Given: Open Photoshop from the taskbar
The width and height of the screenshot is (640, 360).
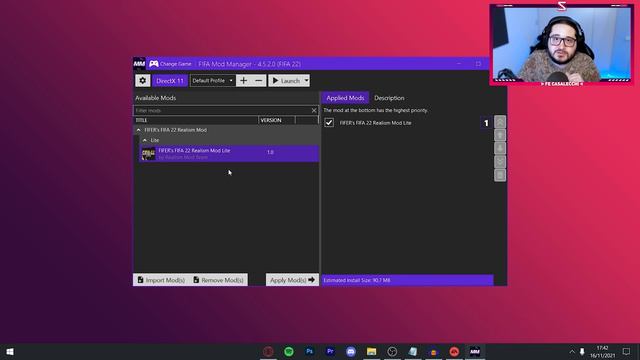Looking at the screenshot, I should tap(309, 351).
